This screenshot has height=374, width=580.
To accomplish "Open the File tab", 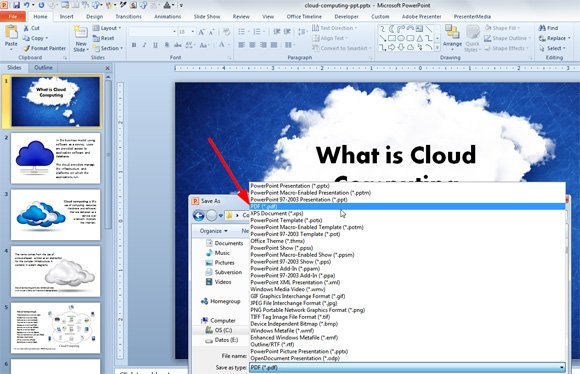I will click(13, 17).
